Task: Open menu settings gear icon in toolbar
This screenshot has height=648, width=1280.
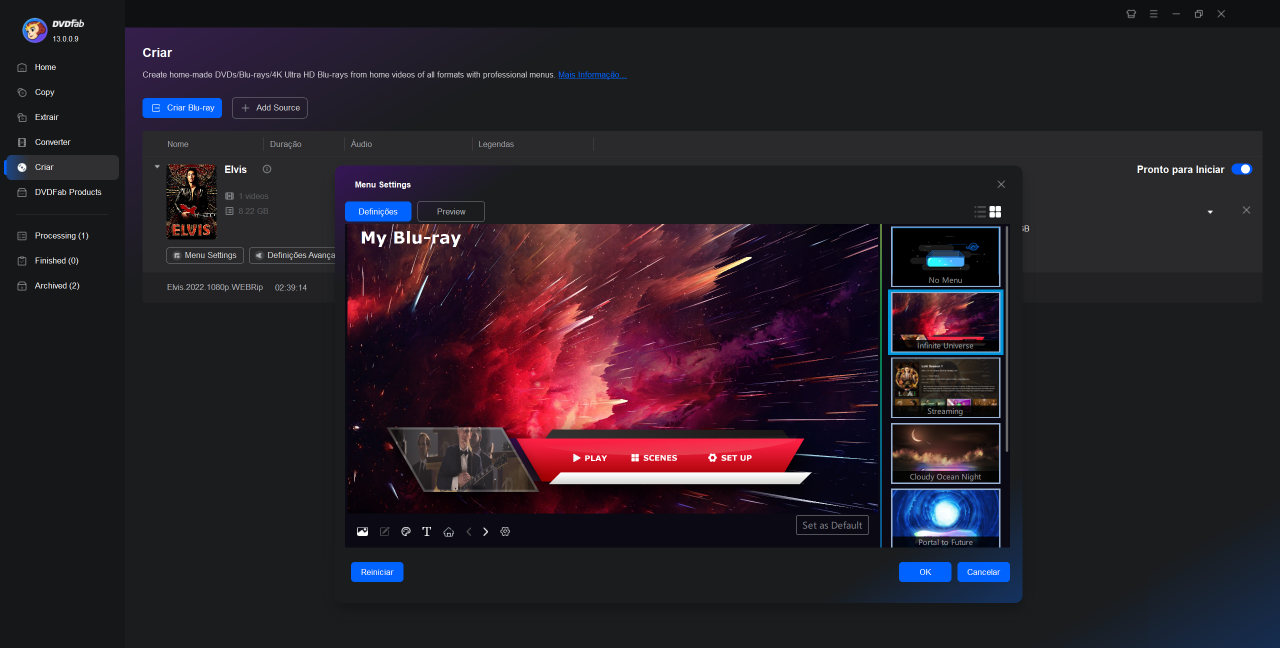Action: click(x=505, y=531)
